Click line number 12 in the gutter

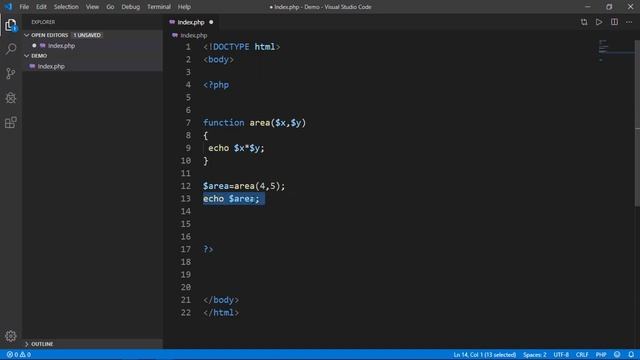point(186,186)
